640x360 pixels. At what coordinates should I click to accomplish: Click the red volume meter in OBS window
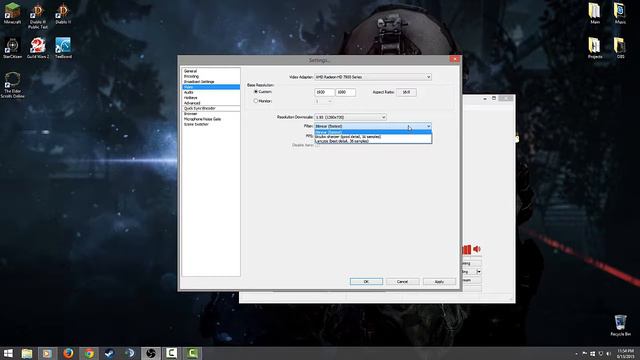coord(467,249)
